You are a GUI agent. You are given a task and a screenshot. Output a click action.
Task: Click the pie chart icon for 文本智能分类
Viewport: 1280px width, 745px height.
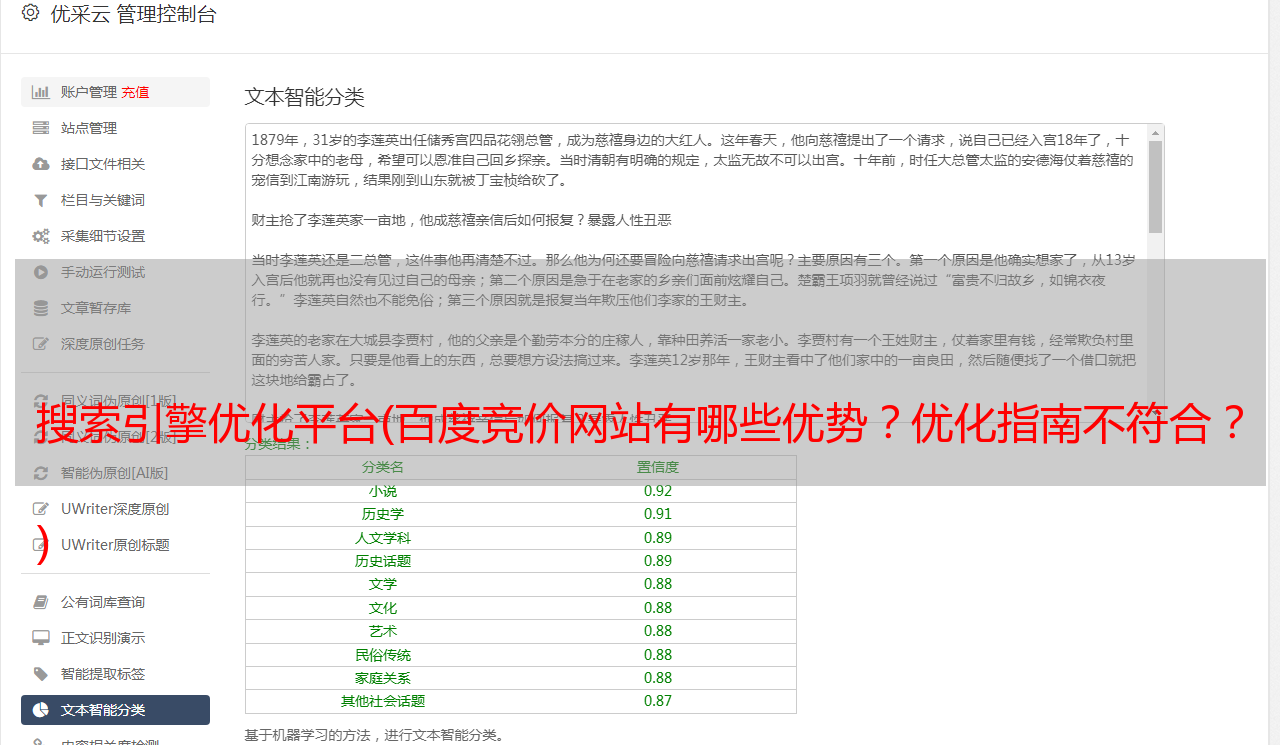point(41,710)
